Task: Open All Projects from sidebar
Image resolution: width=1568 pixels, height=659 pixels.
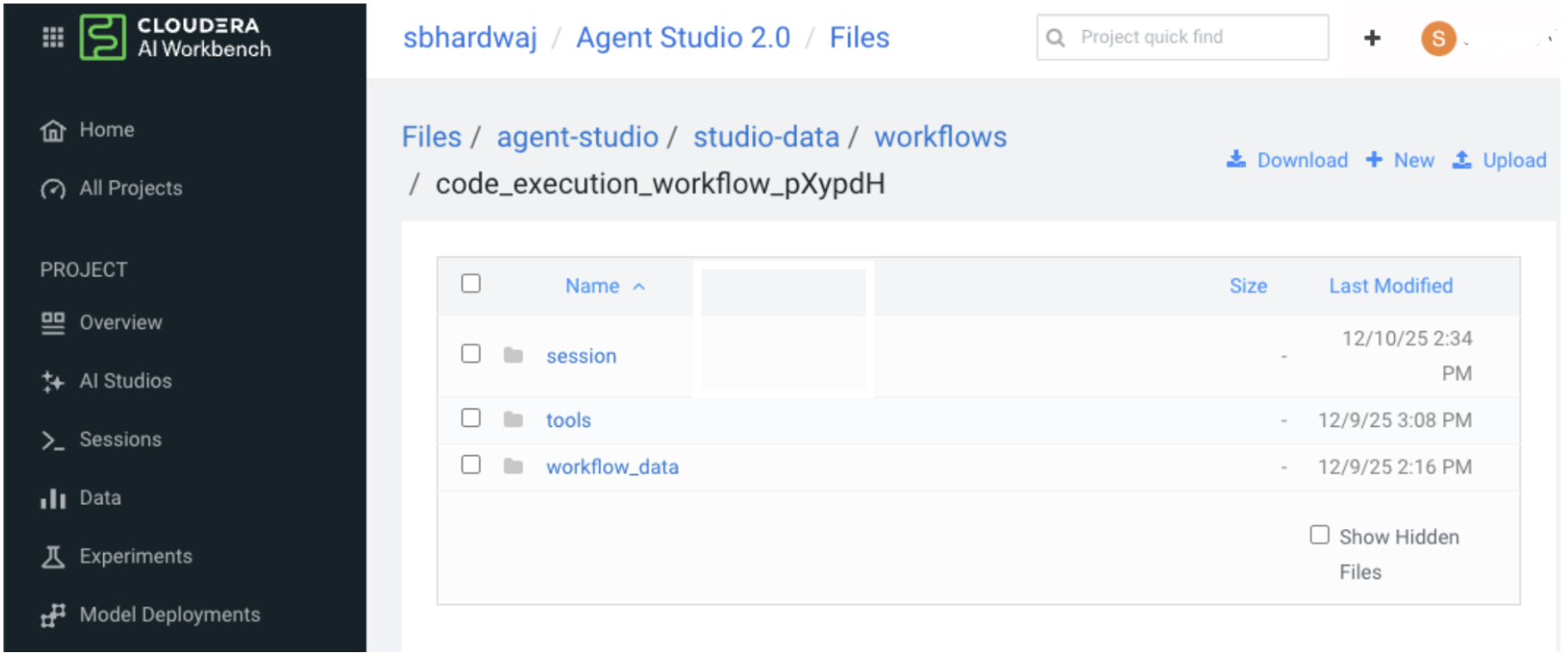Action: coord(130,188)
